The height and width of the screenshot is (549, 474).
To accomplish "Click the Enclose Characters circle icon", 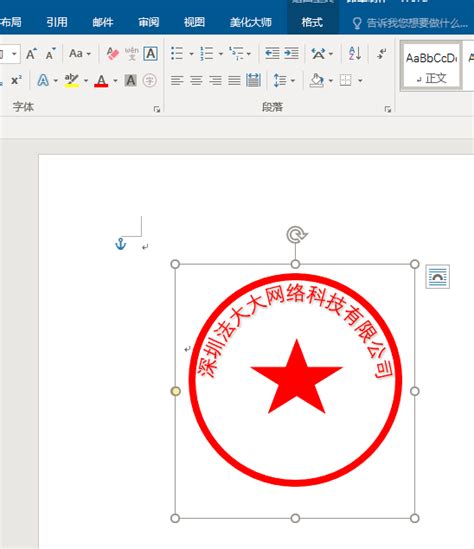I will 149,81.
